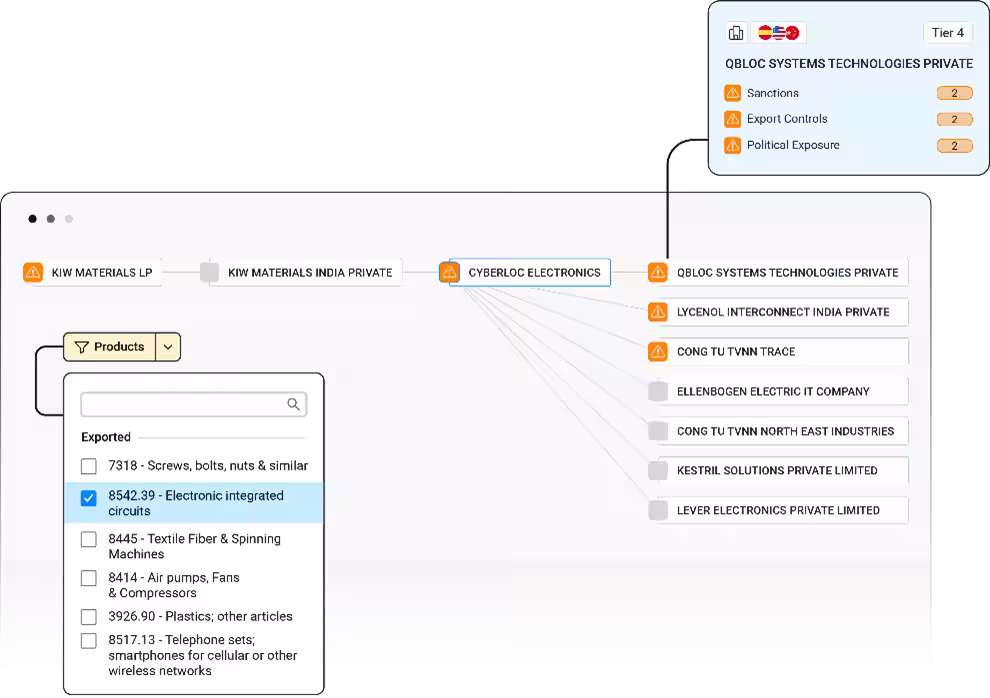Enable the 8414 Air pumps, Fans checkbox
Viewport: 990px width, 698px height.
pos(89,578)
